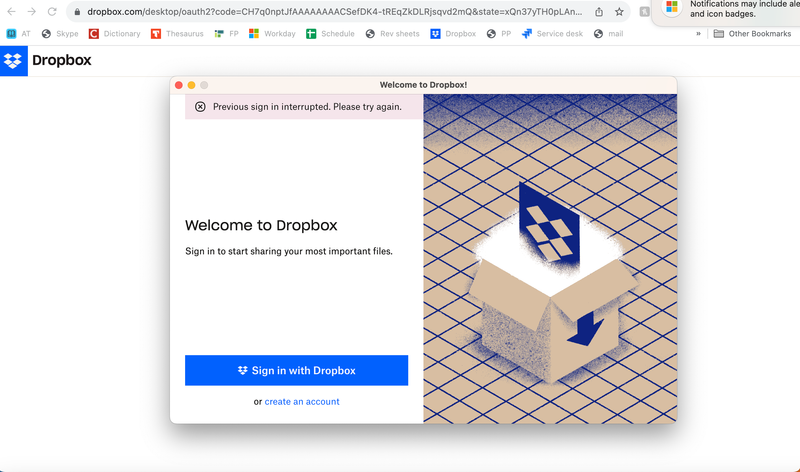Click the Sign in with Dropbox button
The height and width of the screenshot is (472, 800).
click(296, 370)
